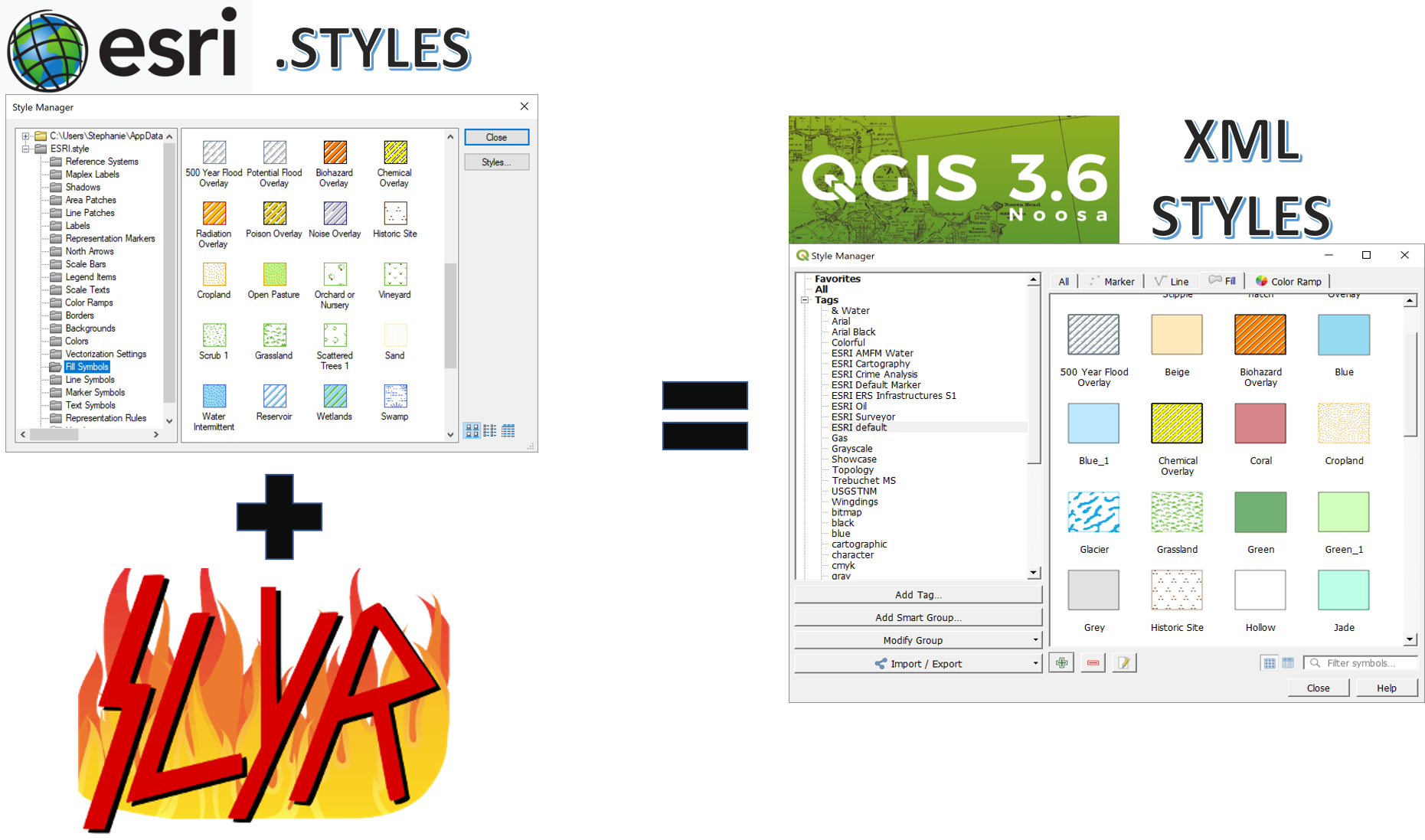1425x840 pixels.
Task: Select the ESRI Cartography tag
Action: click(871, 364)
